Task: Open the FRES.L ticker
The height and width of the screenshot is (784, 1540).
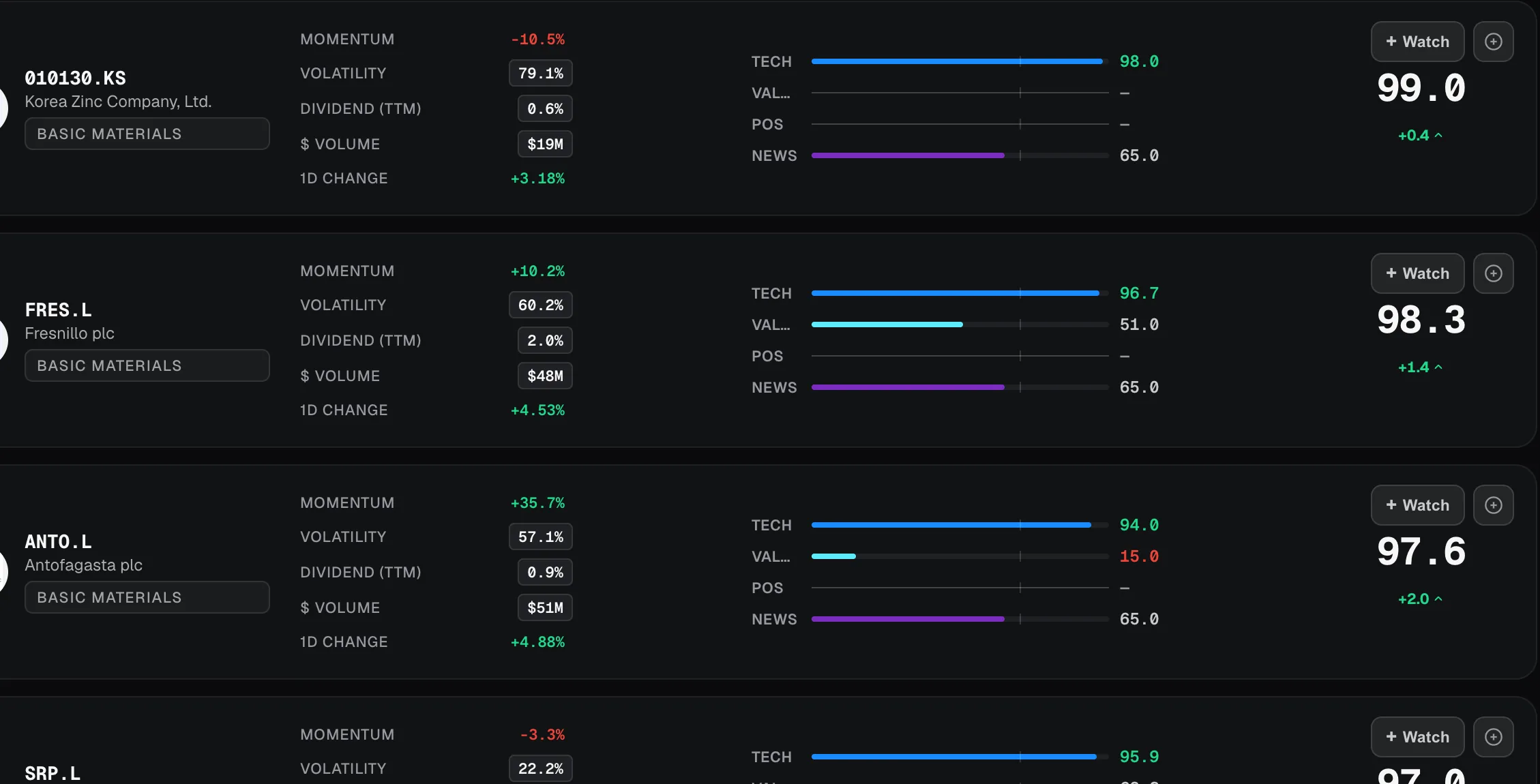Action: coord(58,310)
